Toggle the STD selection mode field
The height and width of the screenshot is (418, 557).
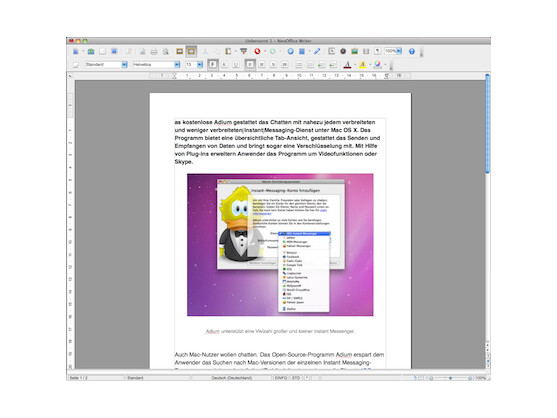point(296,378)
